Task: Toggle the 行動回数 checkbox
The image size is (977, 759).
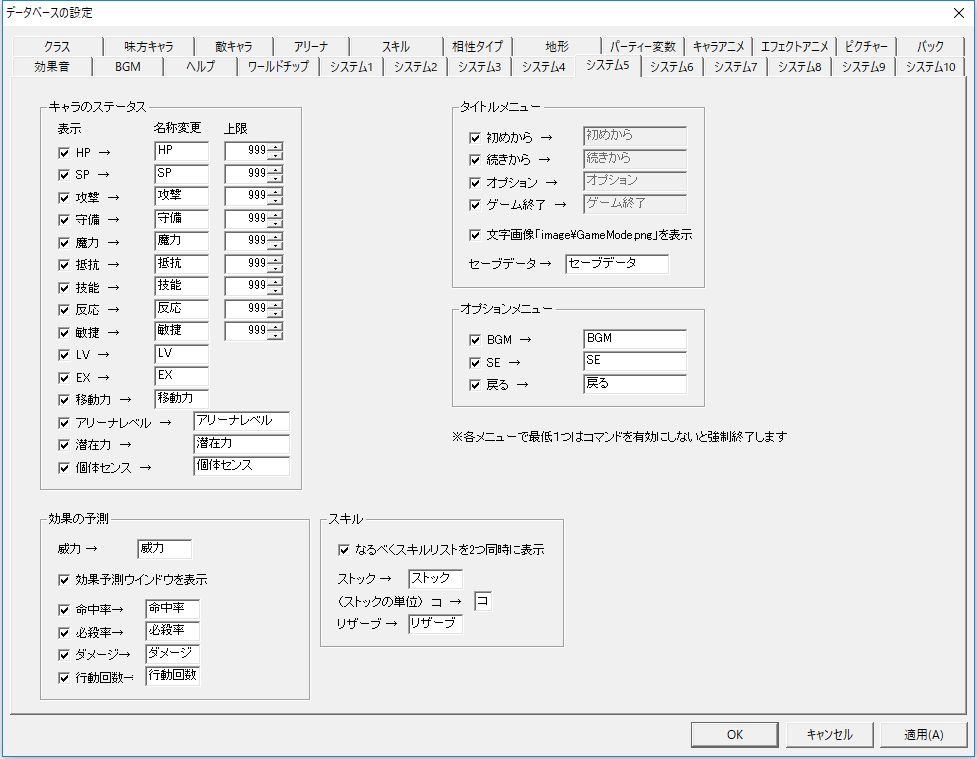Action: click(x=64, y=678)
